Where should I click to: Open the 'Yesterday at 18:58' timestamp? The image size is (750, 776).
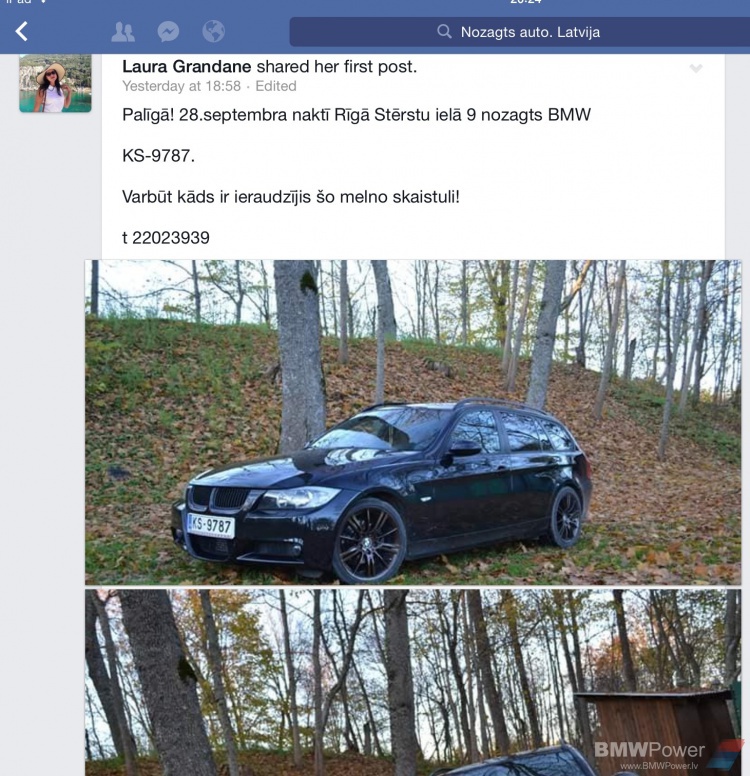181,86
